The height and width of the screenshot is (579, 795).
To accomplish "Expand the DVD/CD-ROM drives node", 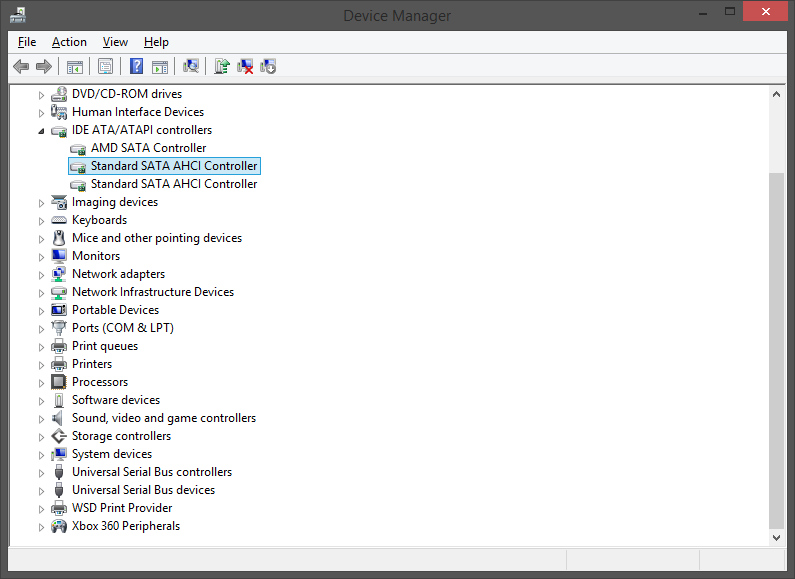I will (x=41, y=95).
